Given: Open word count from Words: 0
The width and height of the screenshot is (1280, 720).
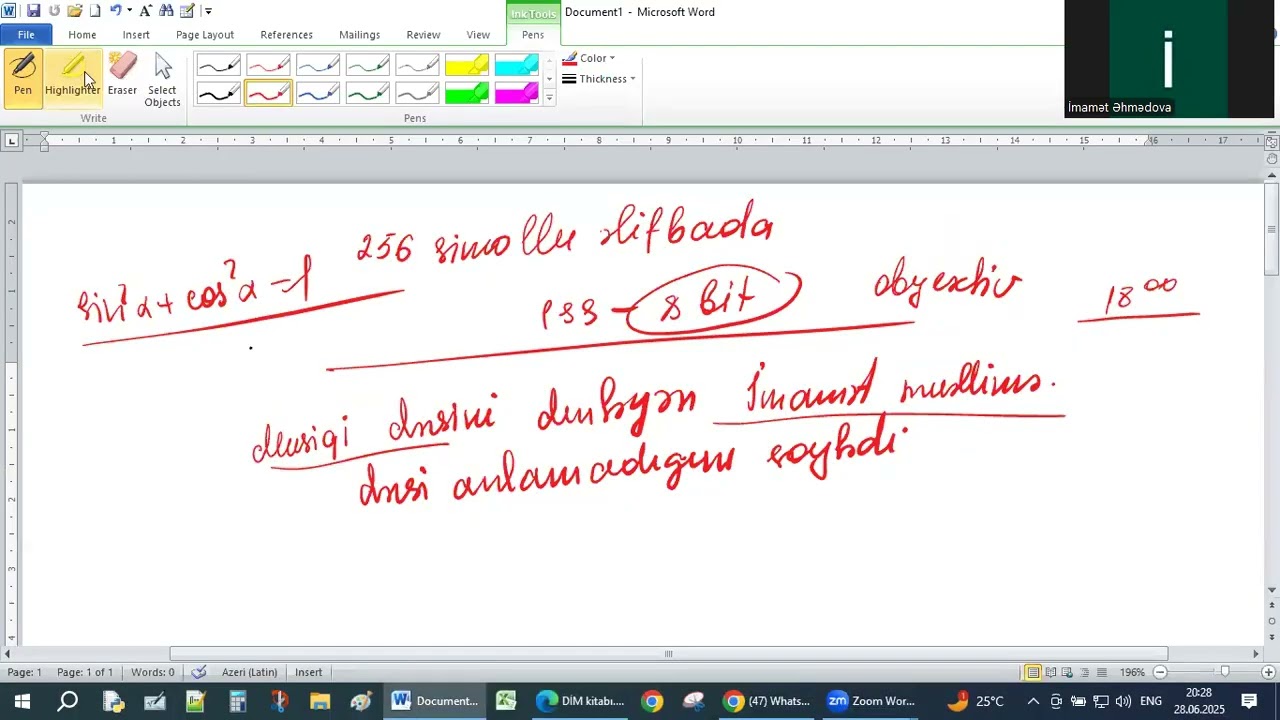Looking at the screenshot, I should (x=152, y=672).
